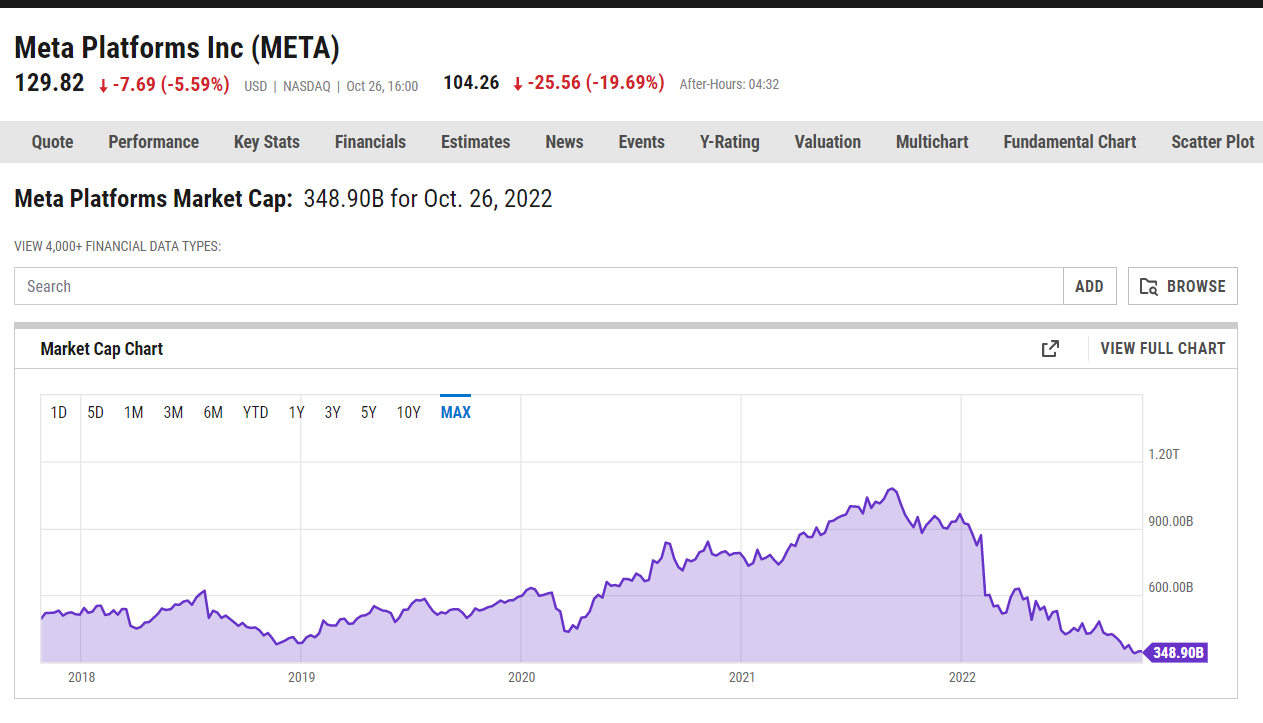
Task: Click the 2018 x-axis label
Action: [82, 677]
